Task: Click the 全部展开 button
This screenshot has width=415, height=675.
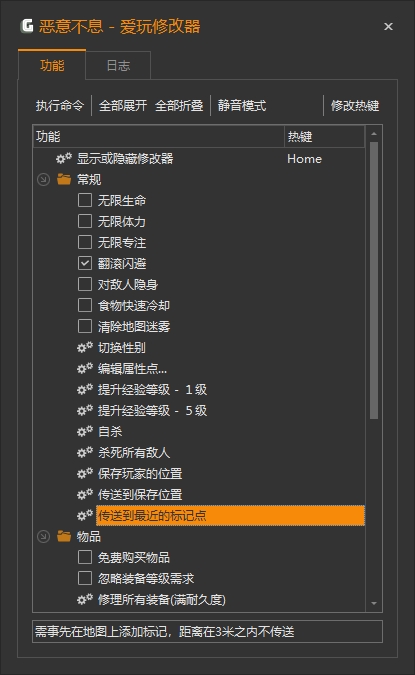Action: tap(123, 105)
